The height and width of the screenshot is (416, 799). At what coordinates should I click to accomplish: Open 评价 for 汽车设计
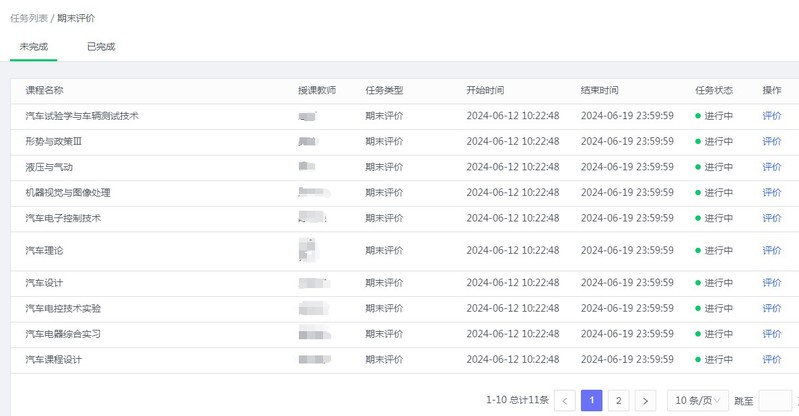pyautogui.click(x=772, y=283)
